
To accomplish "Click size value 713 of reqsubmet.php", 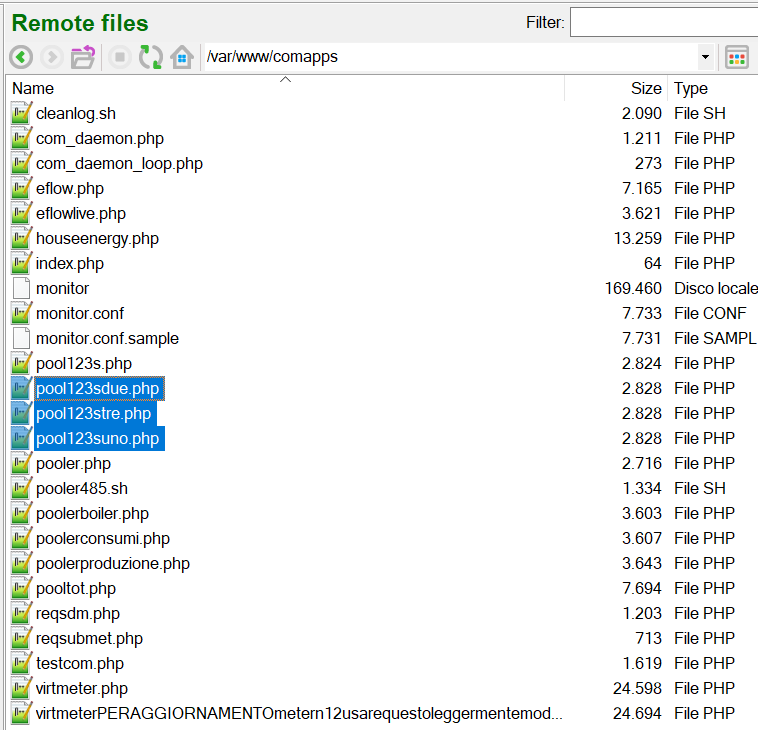I will pos(648,638).
